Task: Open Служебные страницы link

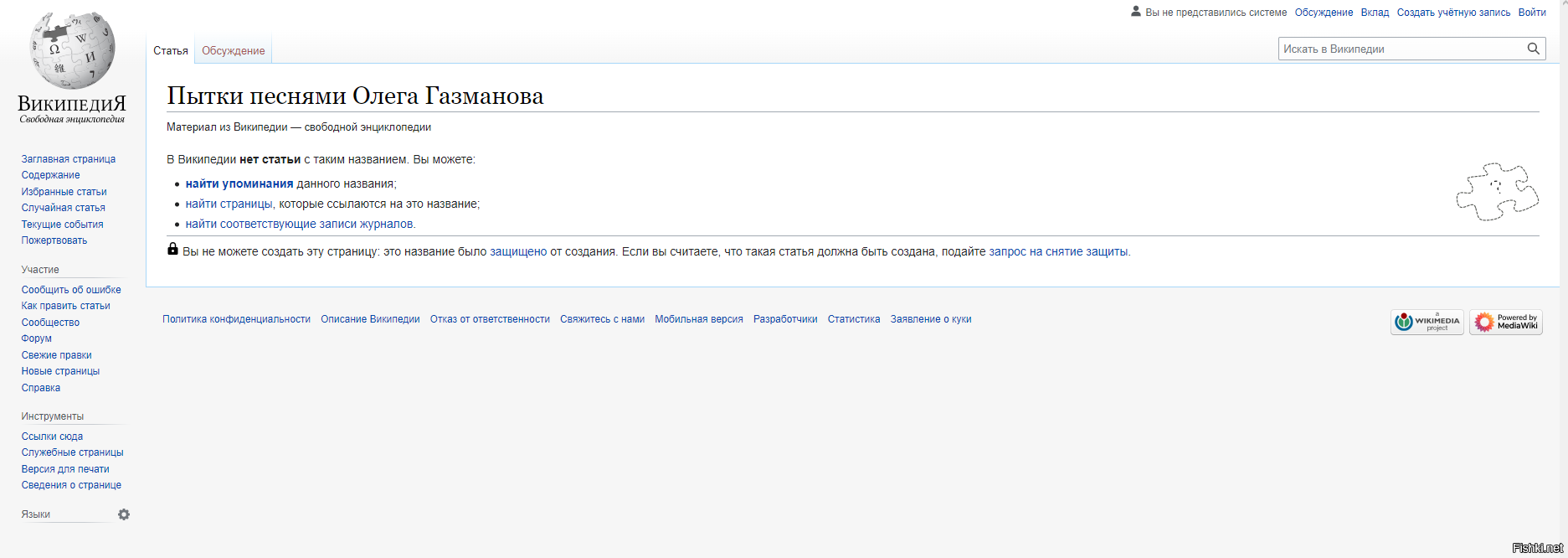Action: point(73,452)
